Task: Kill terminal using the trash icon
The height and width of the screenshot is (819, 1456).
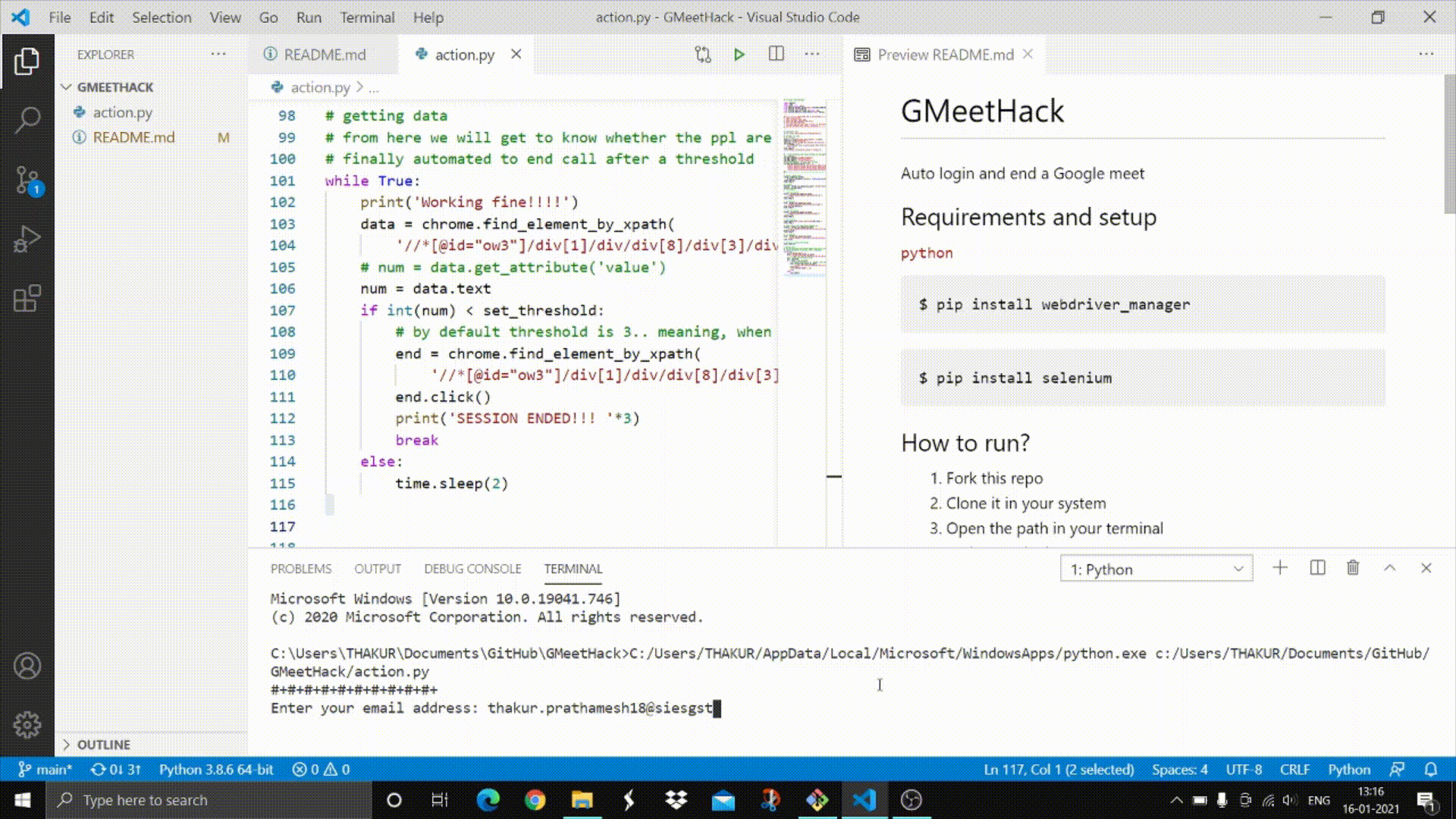Action: pyautogui.click(x=1353, y=568)
